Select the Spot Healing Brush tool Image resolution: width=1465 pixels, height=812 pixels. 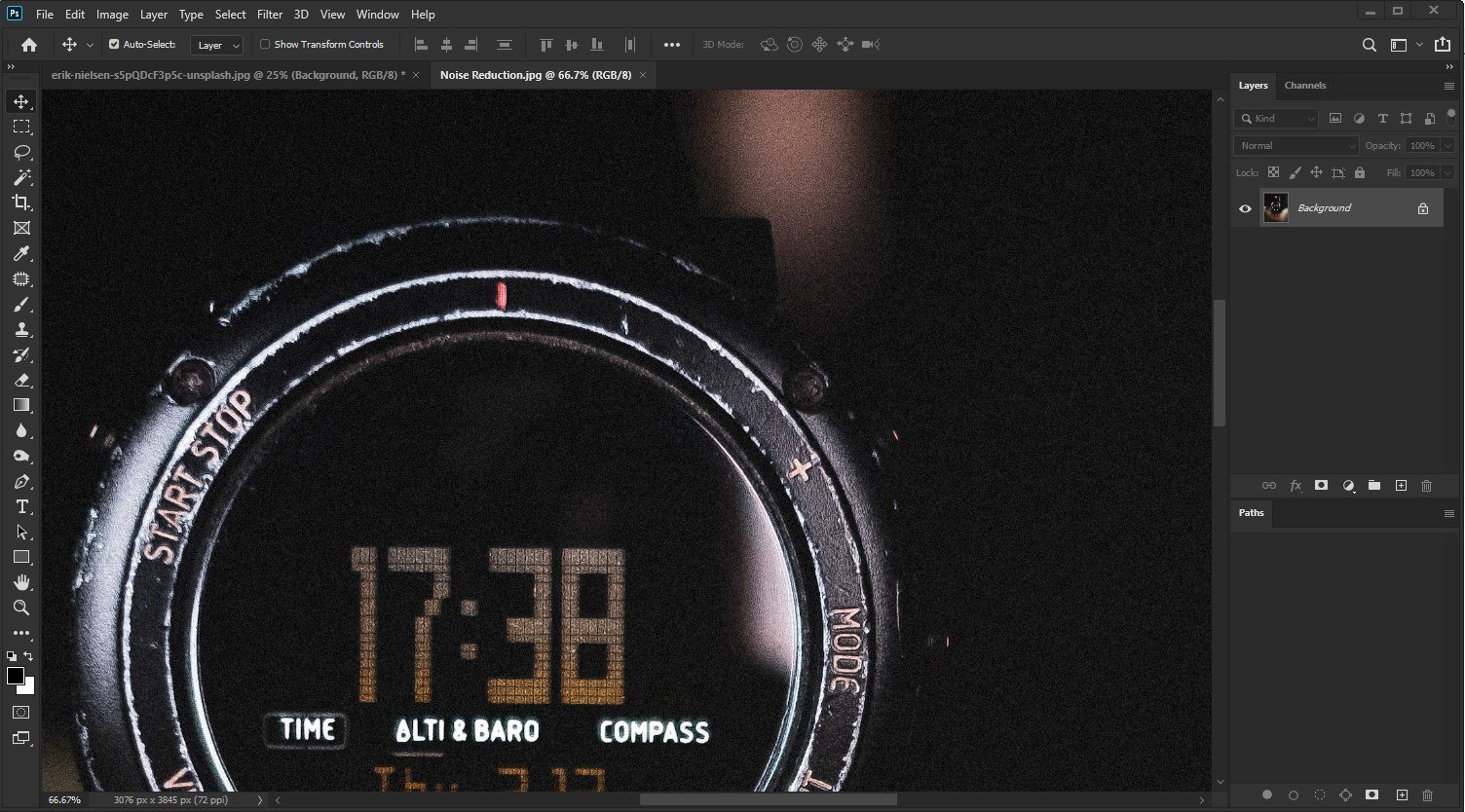21,279
